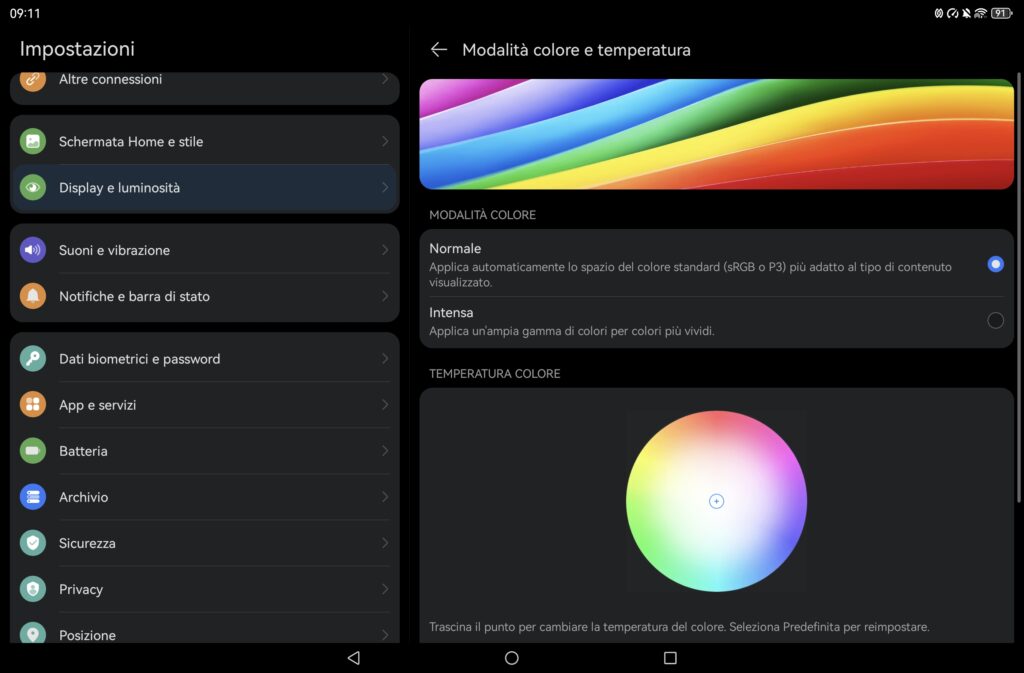Tap the back arrow in the header
This screenshot has height=673, width=1024.
pos(438,50)
